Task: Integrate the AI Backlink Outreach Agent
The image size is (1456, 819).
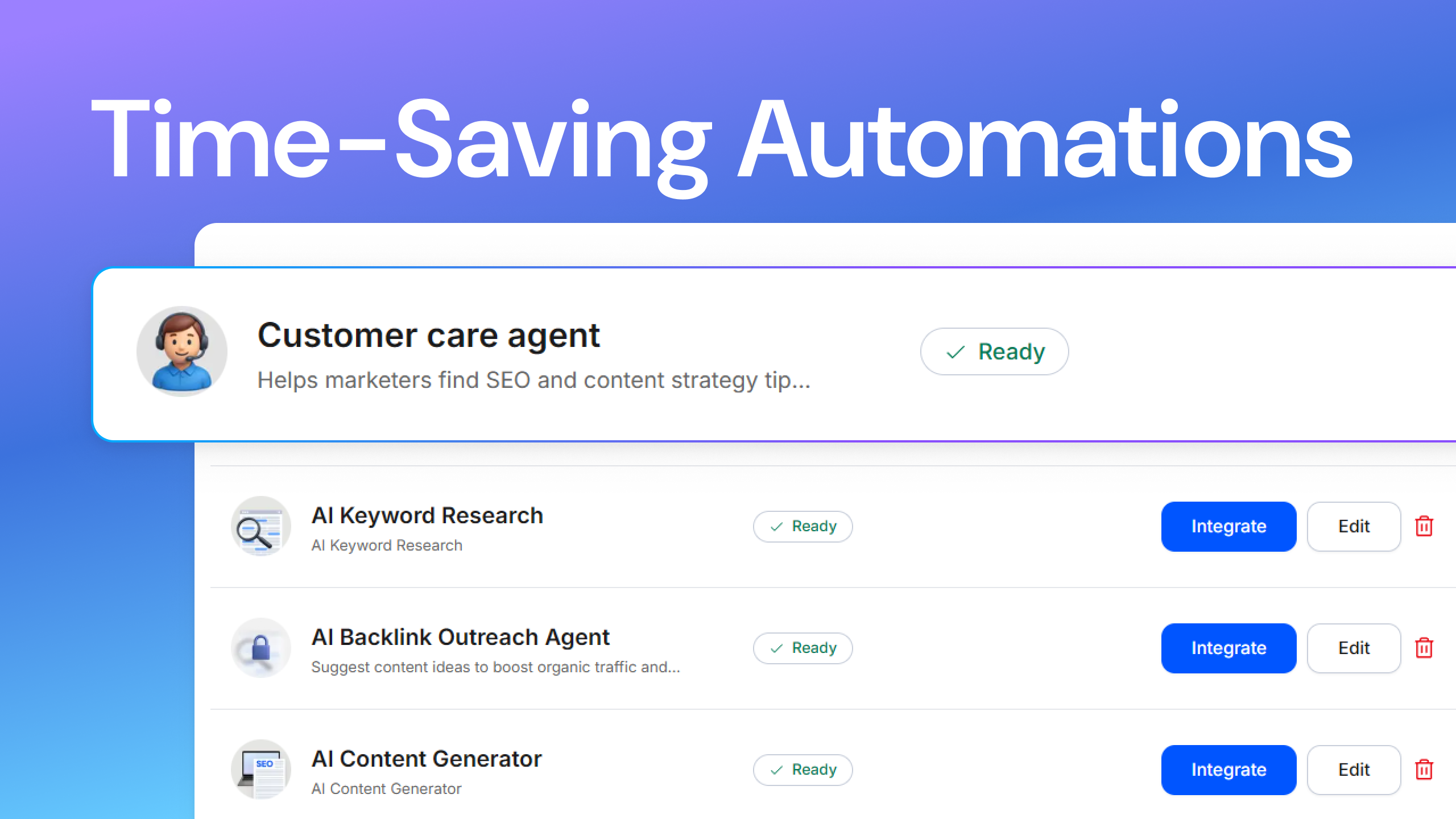Action: pos(1229,648)
